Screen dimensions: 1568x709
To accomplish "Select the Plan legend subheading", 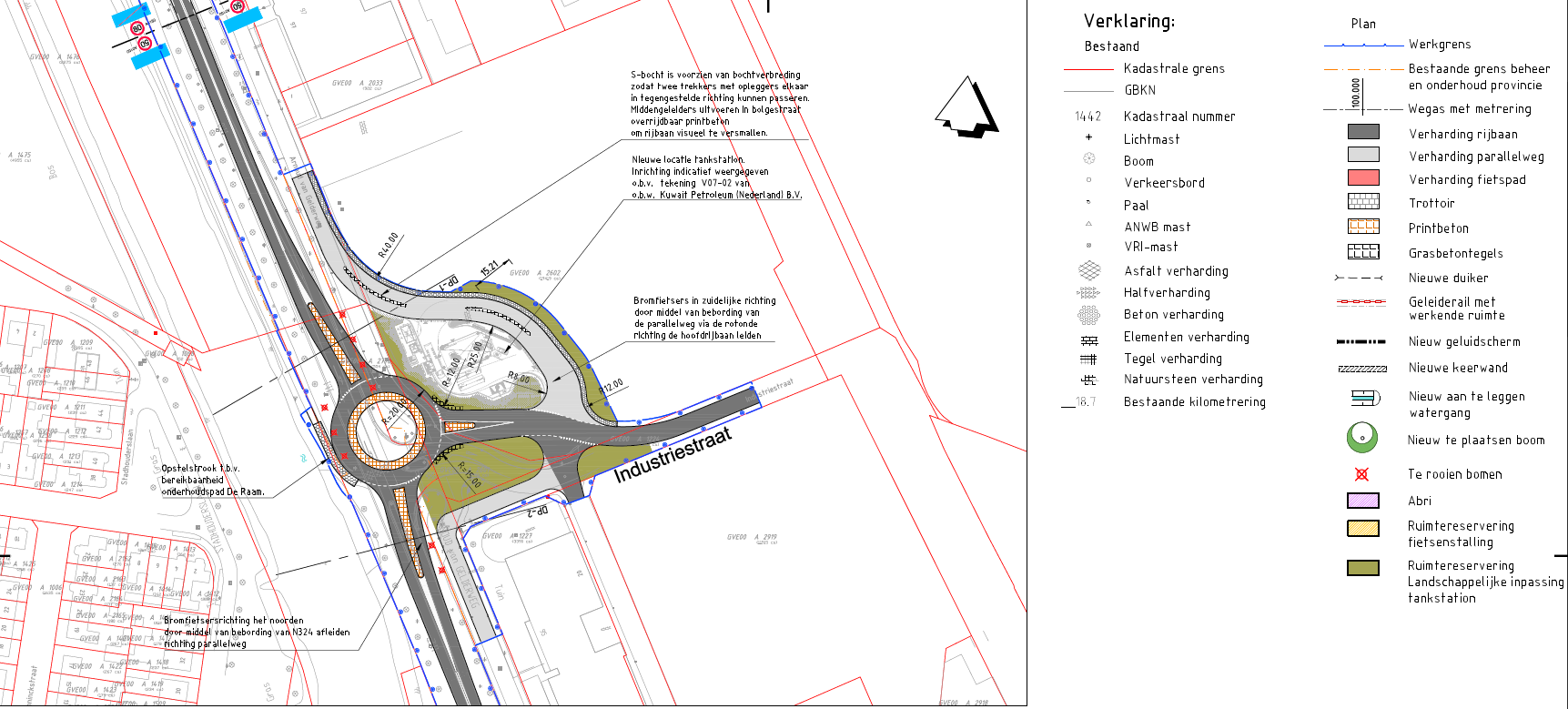I will [x=1363, y=24].
